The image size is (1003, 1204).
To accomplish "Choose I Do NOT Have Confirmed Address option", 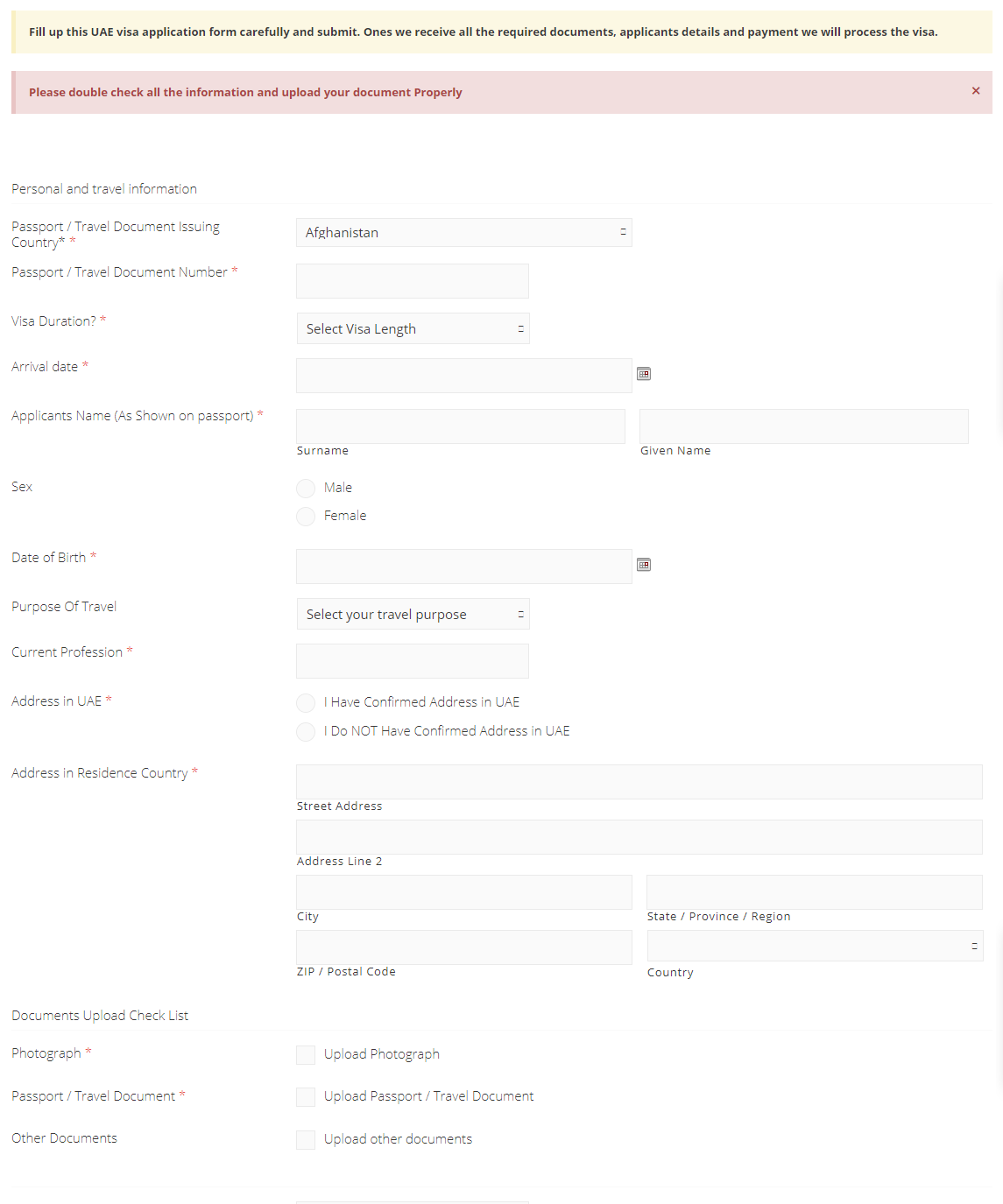I will [305, 731].
